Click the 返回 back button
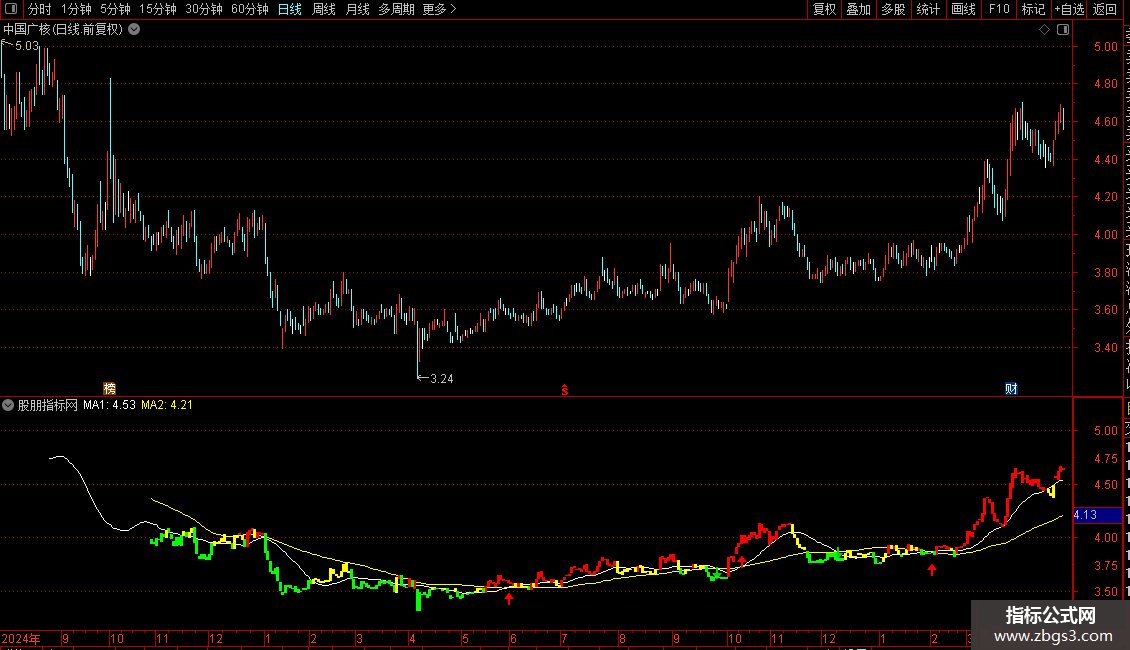This screenshot has height=650, width=1130. click(1104, 9)
